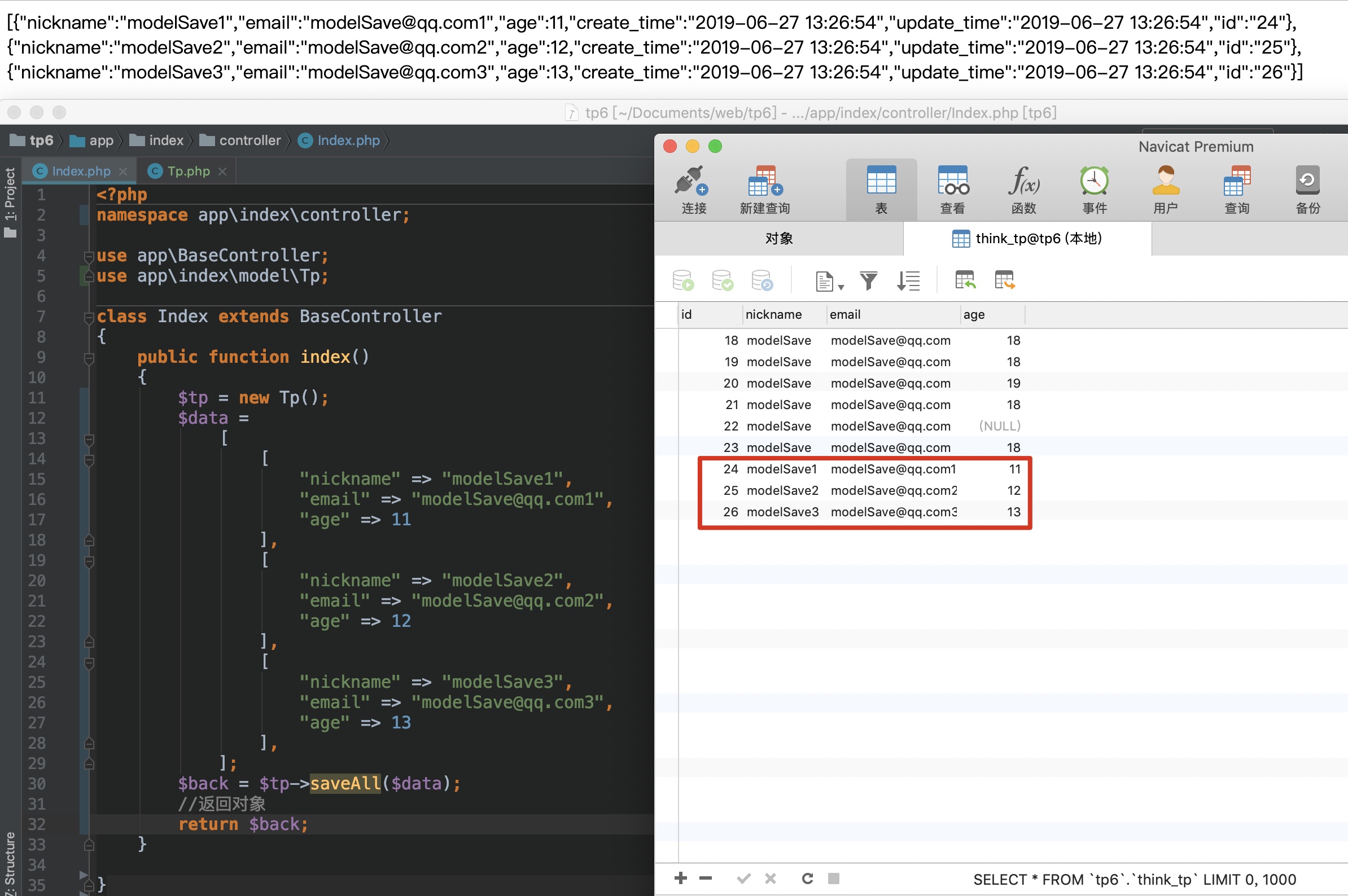Click the nickname column header
The height and width of the screenshot is (896, 1348).
coord(784,314)
